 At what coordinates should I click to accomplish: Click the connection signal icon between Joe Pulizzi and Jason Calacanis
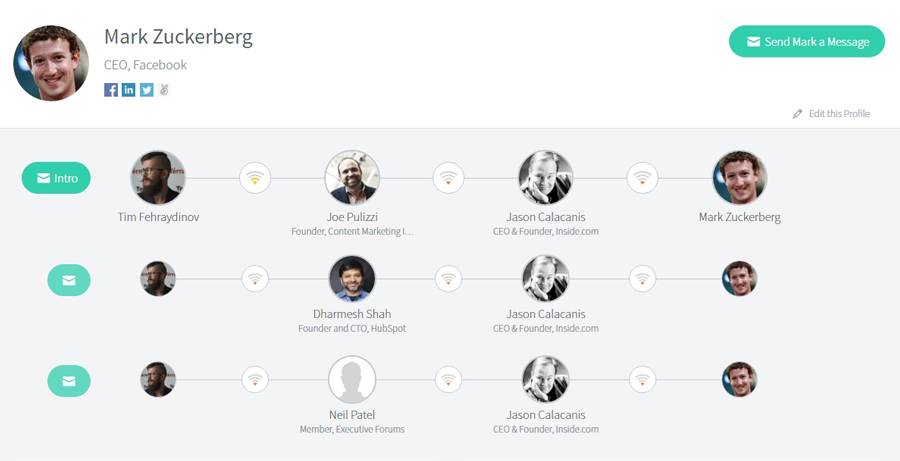coord(448,178)
